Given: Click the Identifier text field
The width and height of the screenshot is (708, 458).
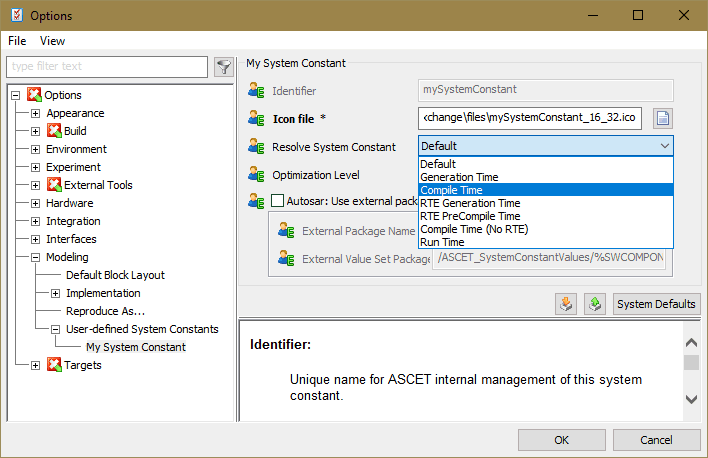Looking at the screenshot, I should coord(546,90).
